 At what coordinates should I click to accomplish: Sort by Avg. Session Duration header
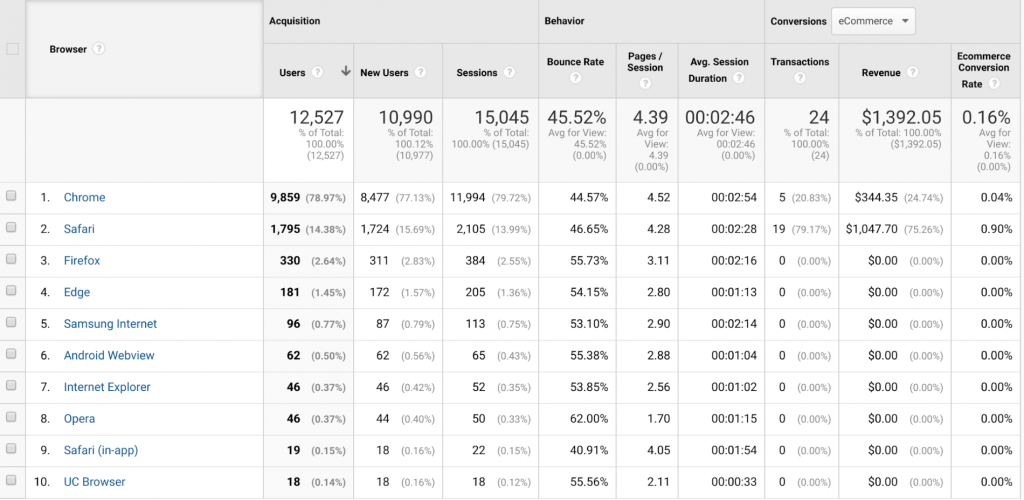click(x=719, y=70)
